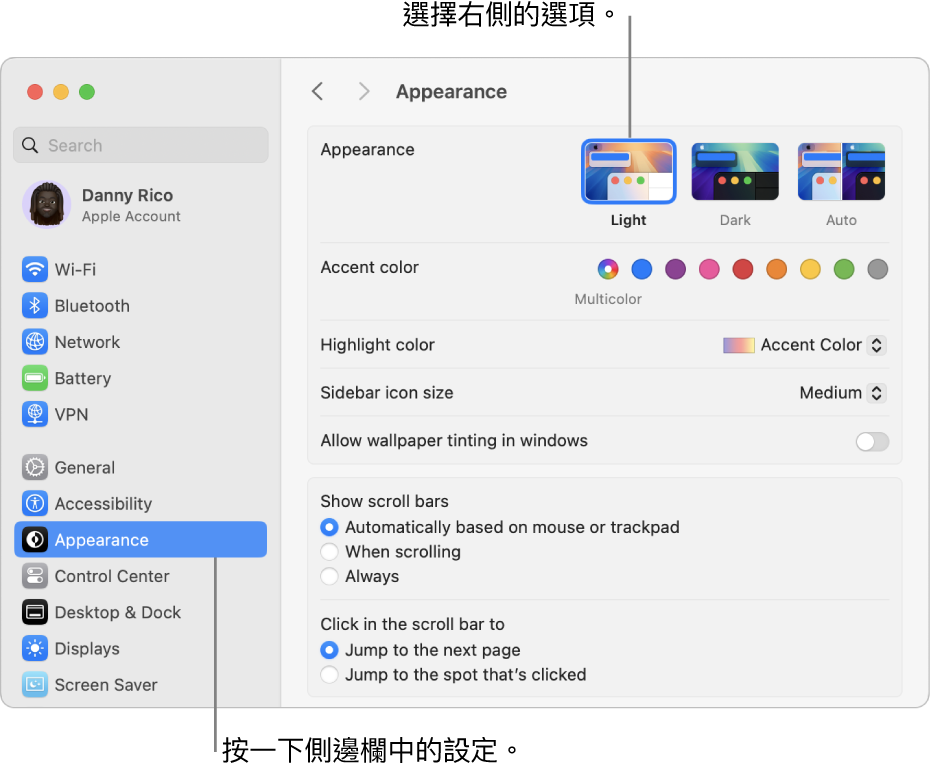Select Jump to the spot that's clicked
931x771 pixels.
coord(330,675)
